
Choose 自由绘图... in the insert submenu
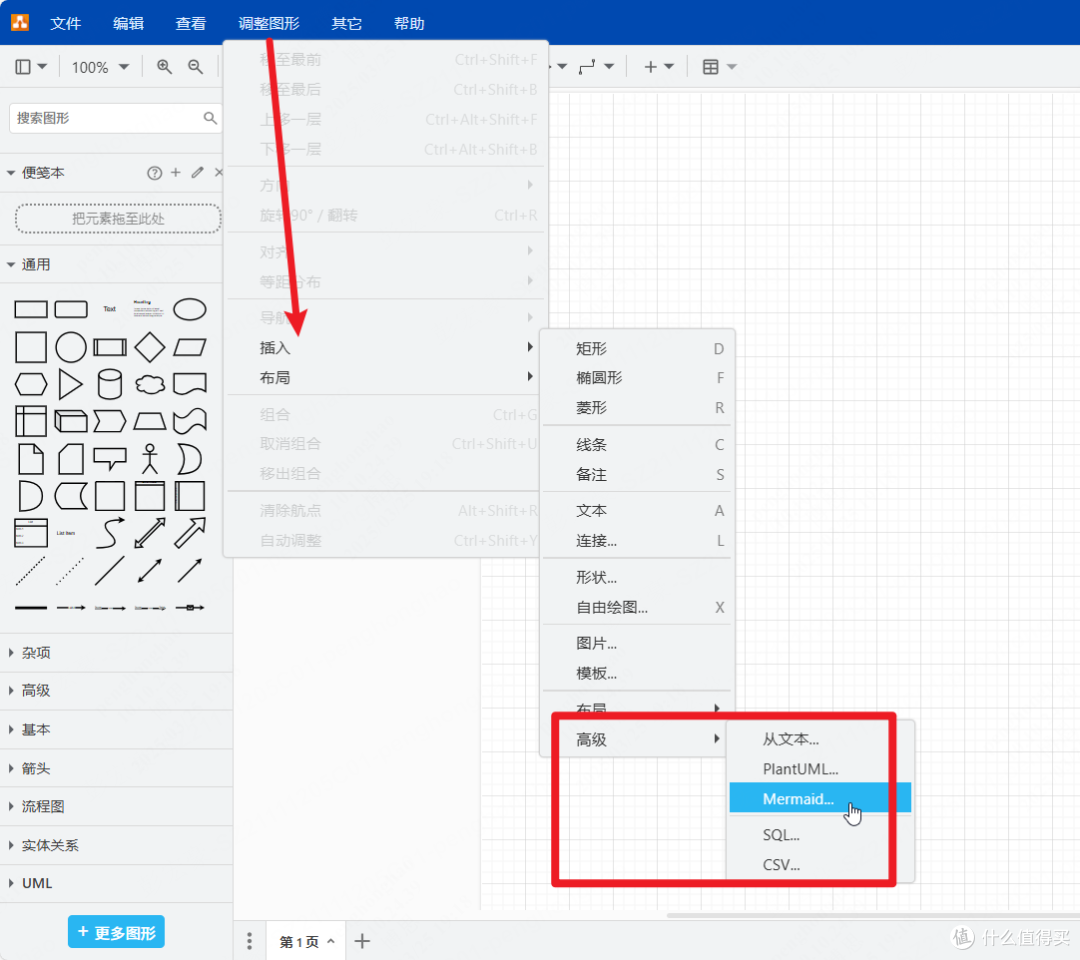638,607
